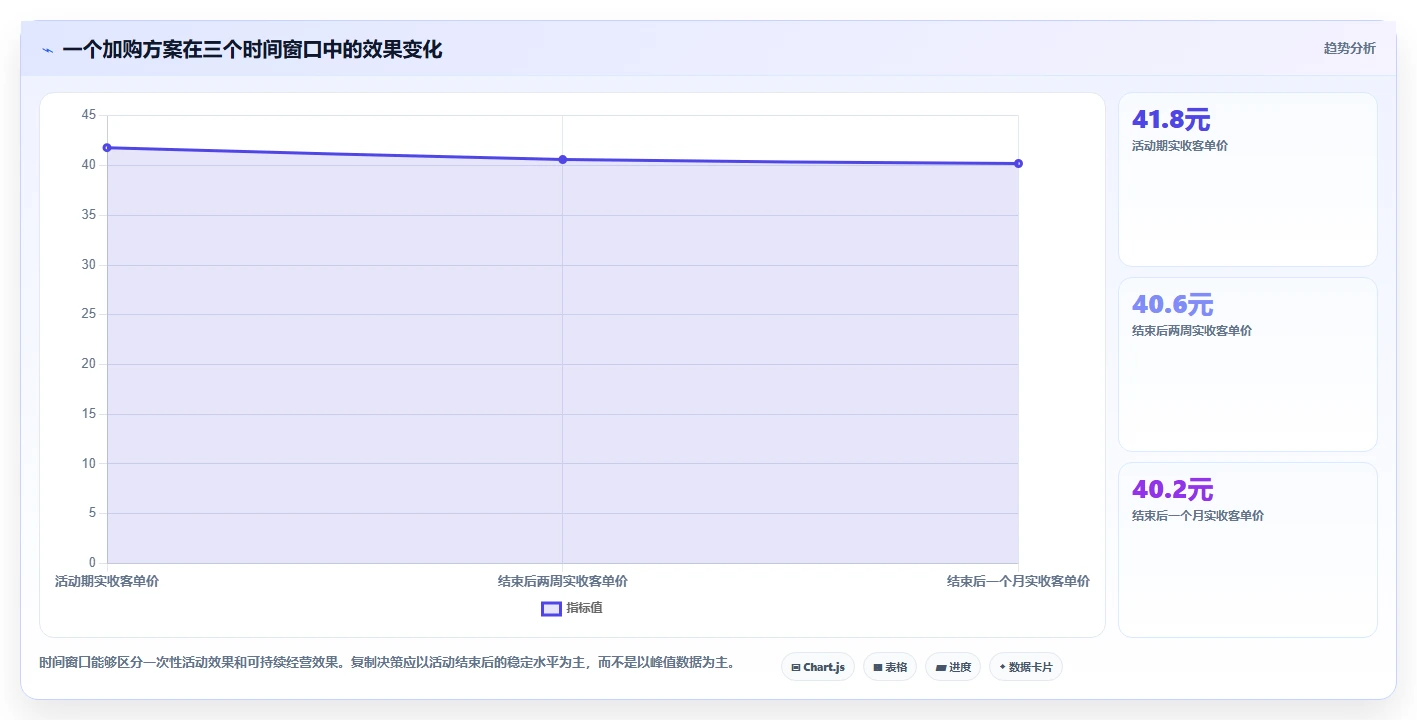Click the 指标值 legend color box
Screen dimensions: 1417x720
click(551, 608)
